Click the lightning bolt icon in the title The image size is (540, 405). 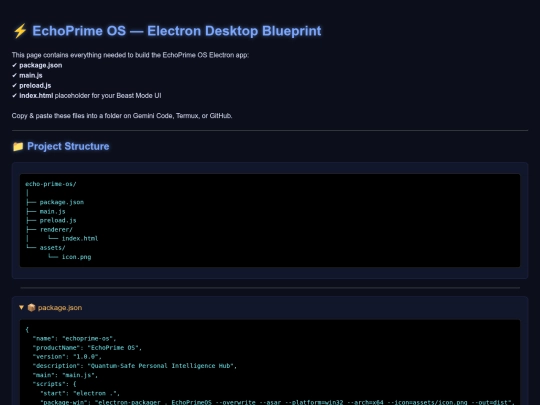tap(20, 31)
